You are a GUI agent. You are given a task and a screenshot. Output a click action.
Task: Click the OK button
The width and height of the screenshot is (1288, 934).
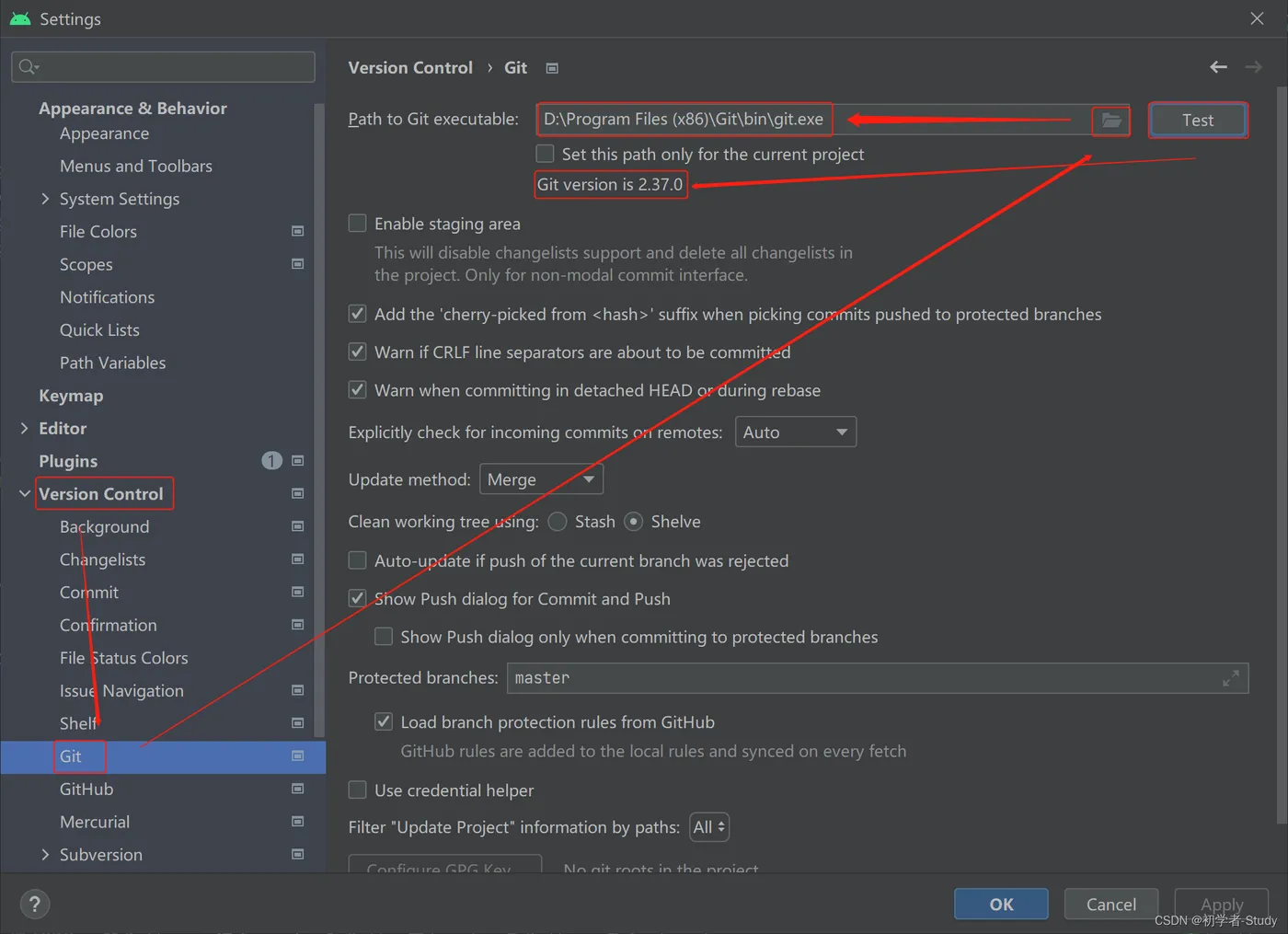(1001, 905)
